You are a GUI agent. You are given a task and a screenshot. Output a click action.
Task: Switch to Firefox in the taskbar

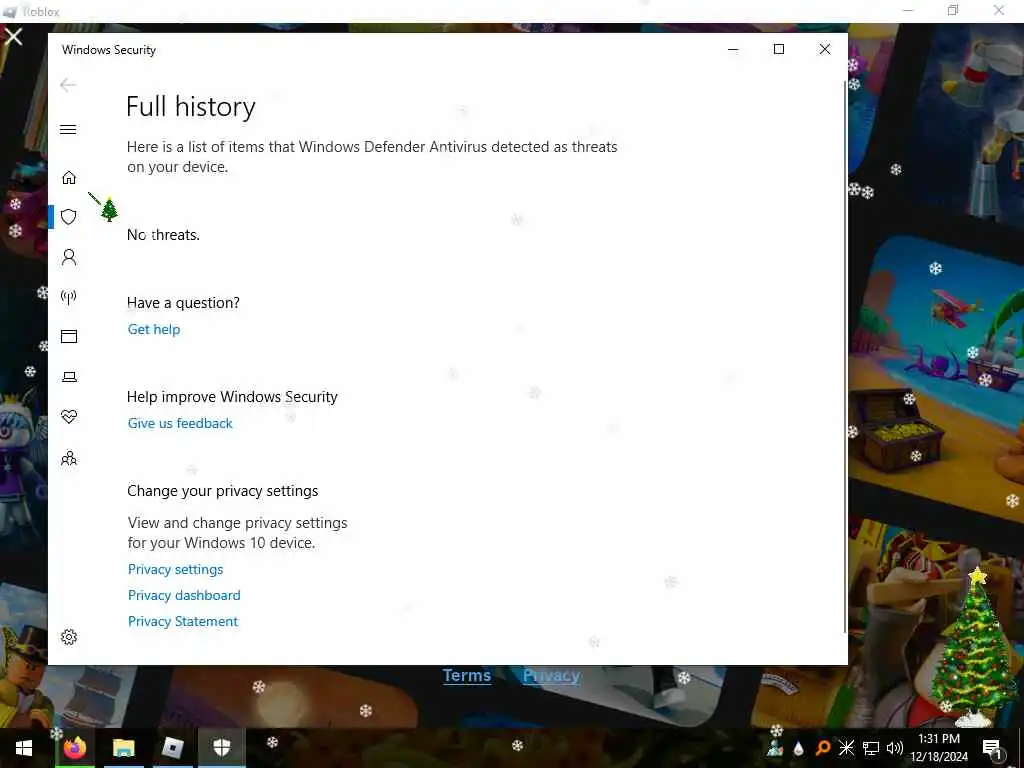coord(74,748)
